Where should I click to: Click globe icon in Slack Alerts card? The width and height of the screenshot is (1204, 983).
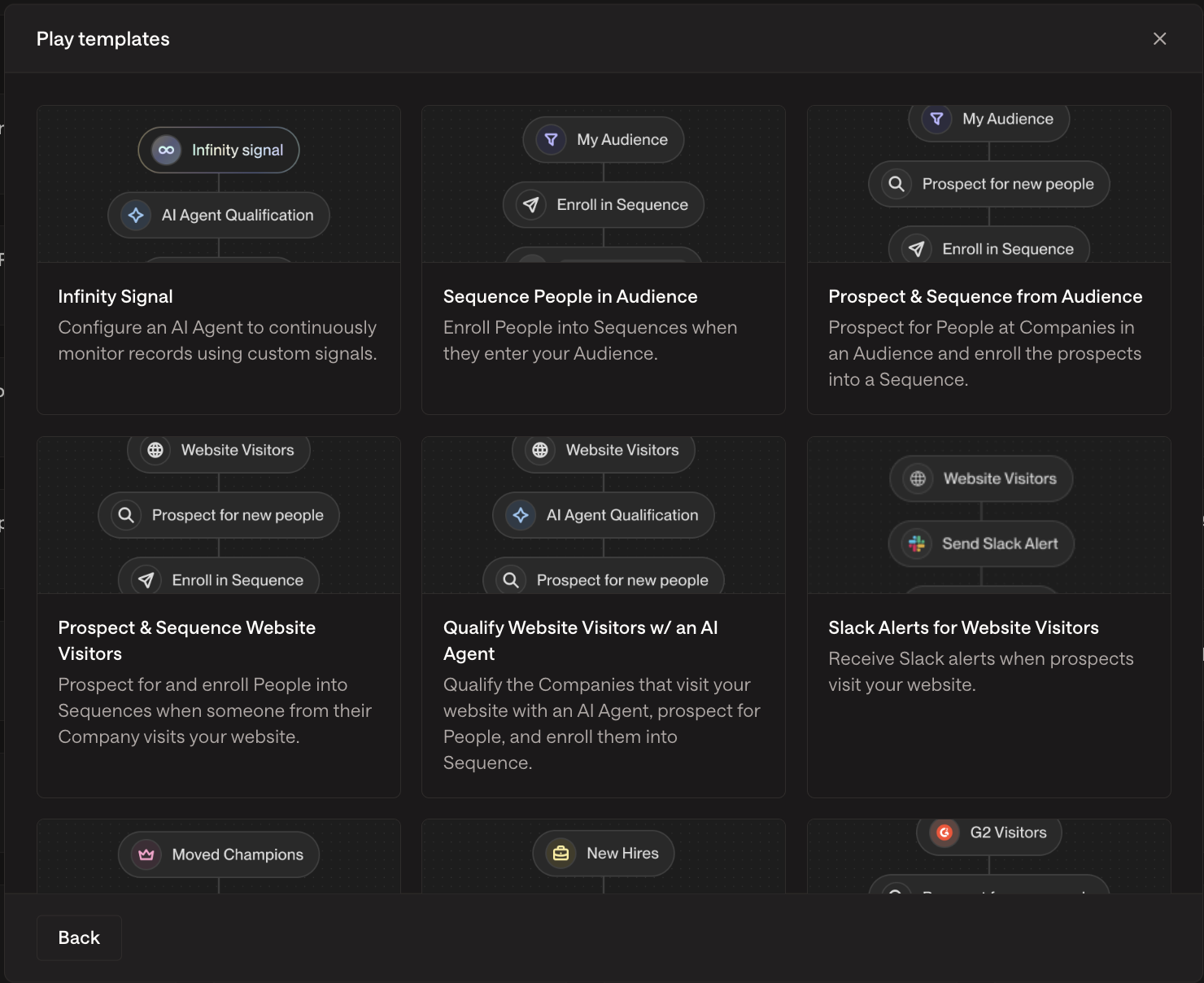click(918, 478)
